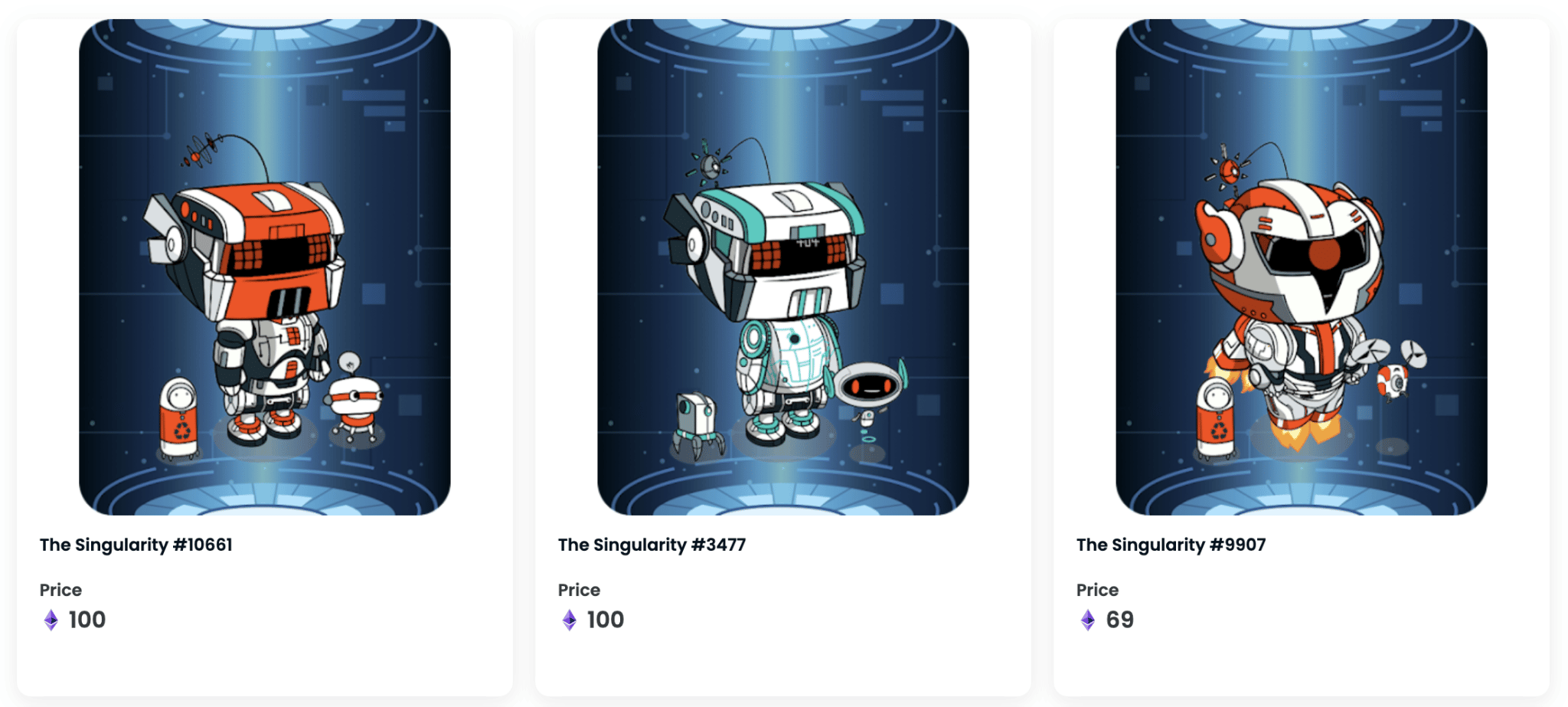Image resolution: width=1568 pixels, height=707 pixels.
Task: Click the 69 price of #9907
Action: tap(1120, 620)
